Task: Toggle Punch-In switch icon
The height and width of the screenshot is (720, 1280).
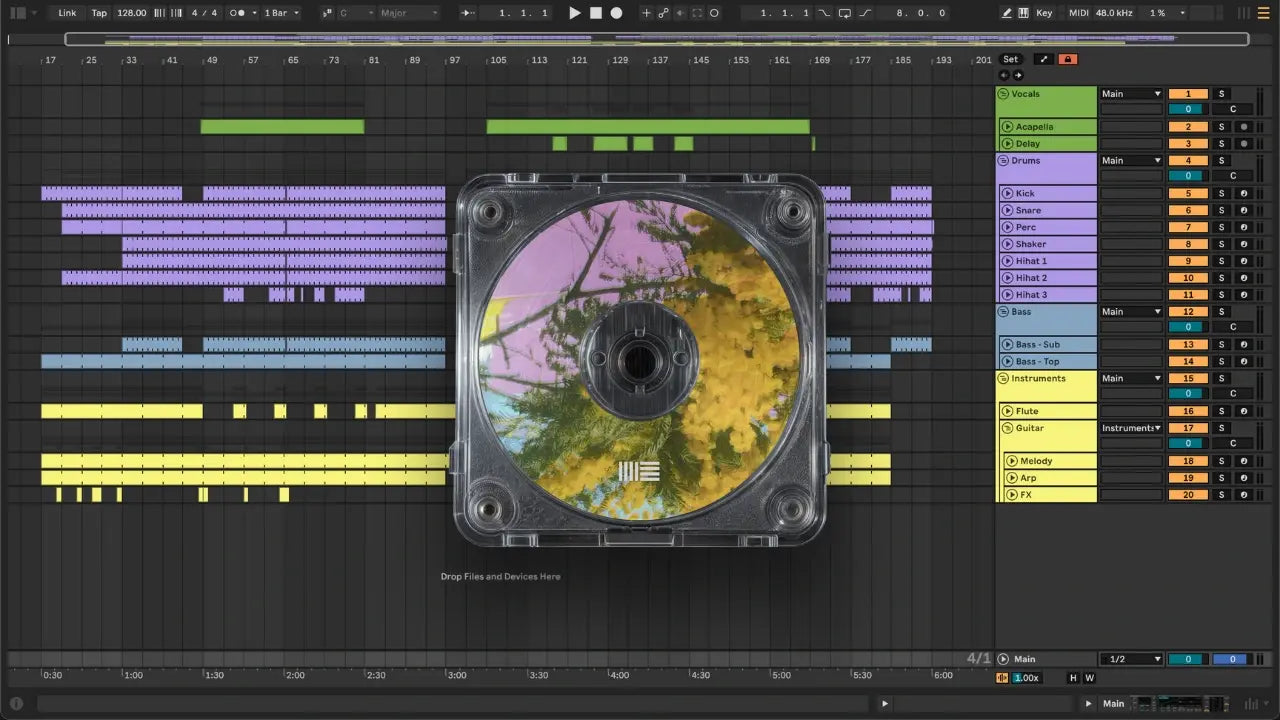Action: (824, 13)
